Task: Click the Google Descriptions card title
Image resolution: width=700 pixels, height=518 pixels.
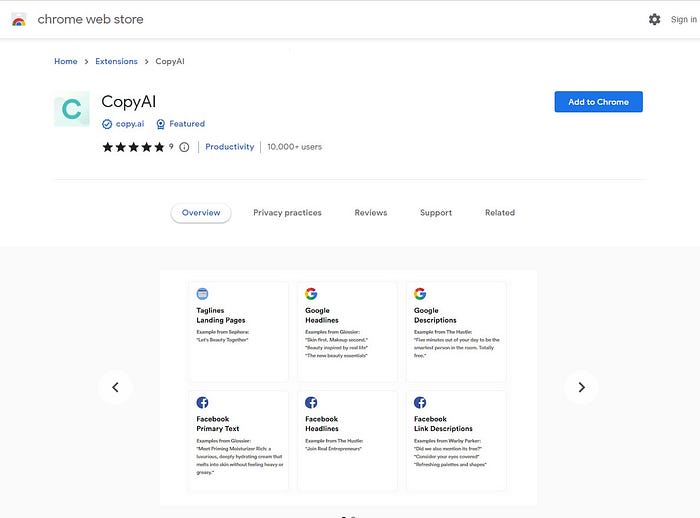Action: point(435,315)
